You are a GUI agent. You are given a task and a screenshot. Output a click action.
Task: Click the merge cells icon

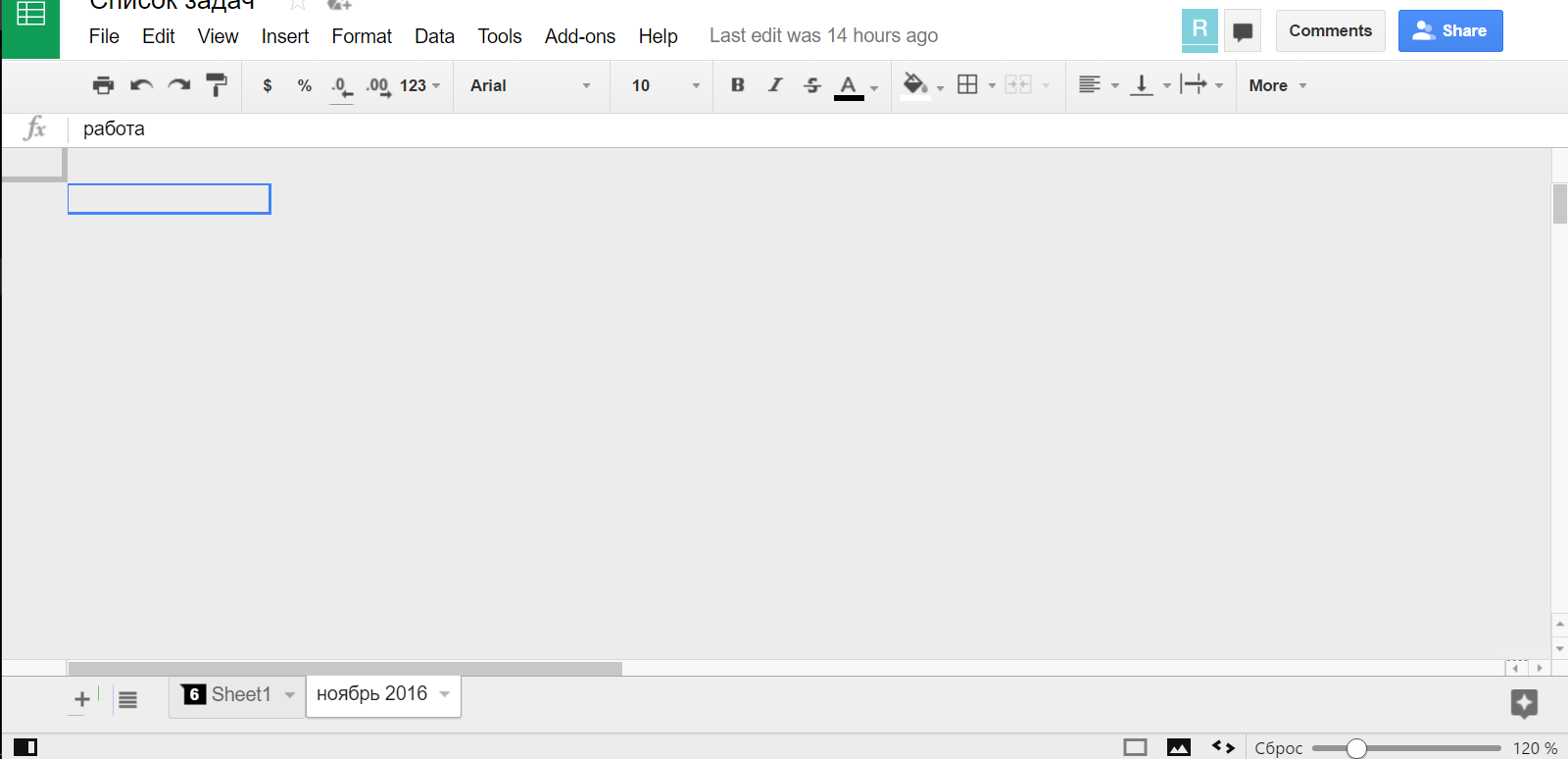[x=1018, y=85]
